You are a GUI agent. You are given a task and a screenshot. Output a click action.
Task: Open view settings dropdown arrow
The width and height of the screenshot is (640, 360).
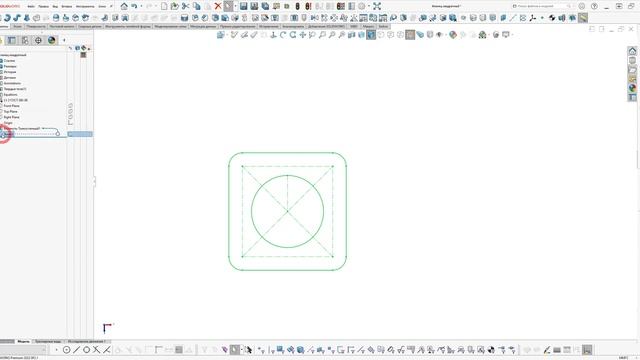(x=512, y=35)
